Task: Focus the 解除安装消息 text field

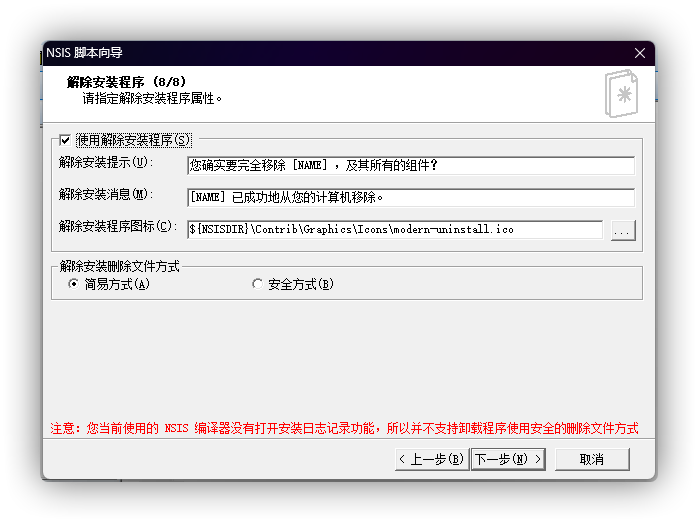Action: (410, 197)
